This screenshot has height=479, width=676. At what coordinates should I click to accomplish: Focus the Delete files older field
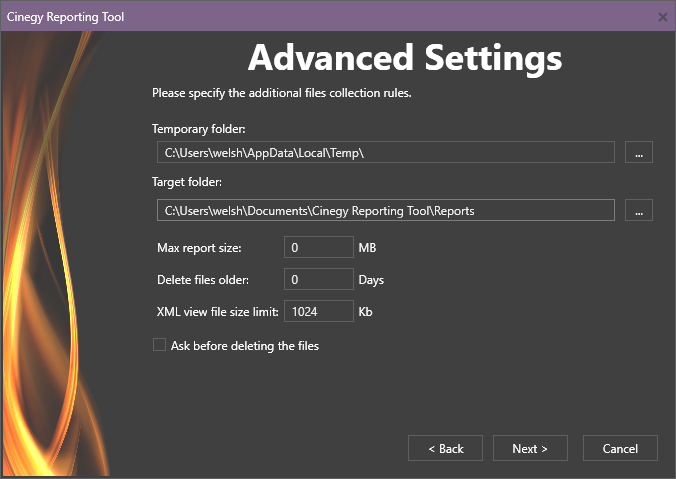[319, 279]
